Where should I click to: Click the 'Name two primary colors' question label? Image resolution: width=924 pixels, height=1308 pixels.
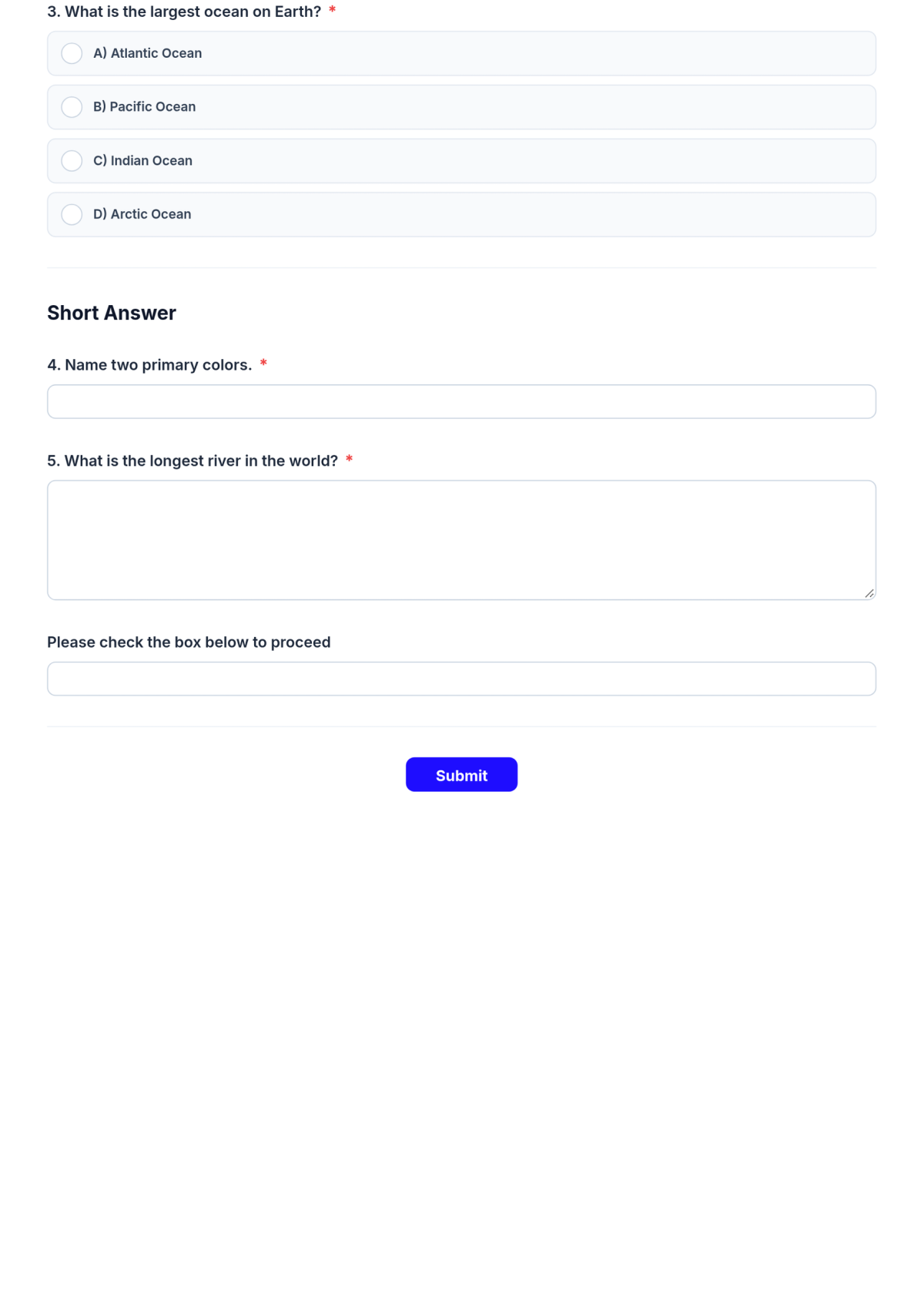(x=149, y=365)
